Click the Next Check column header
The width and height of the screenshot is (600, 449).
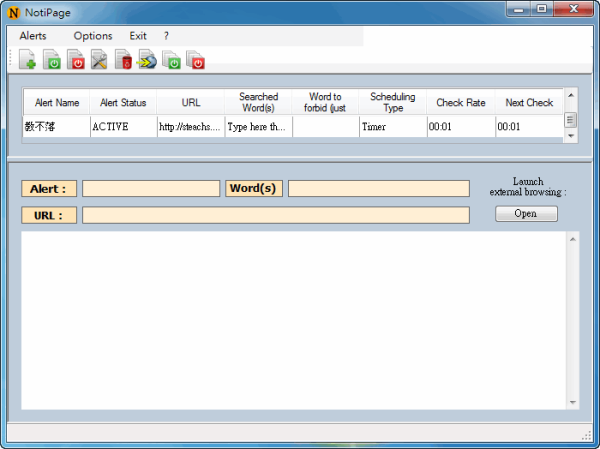pos(529,102)
